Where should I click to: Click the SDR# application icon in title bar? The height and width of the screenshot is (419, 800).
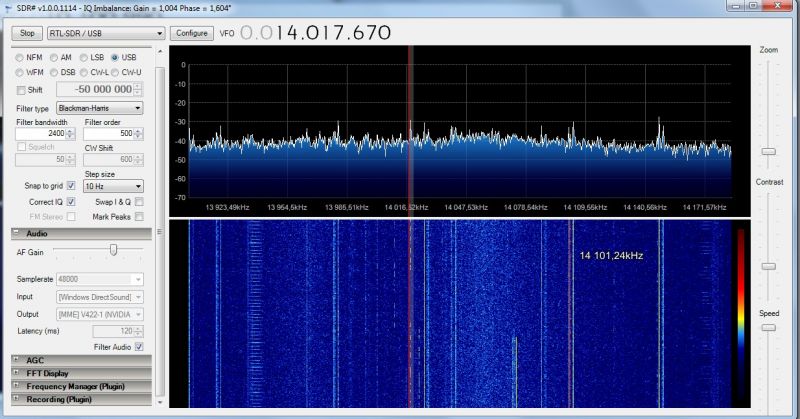[8, 8]
